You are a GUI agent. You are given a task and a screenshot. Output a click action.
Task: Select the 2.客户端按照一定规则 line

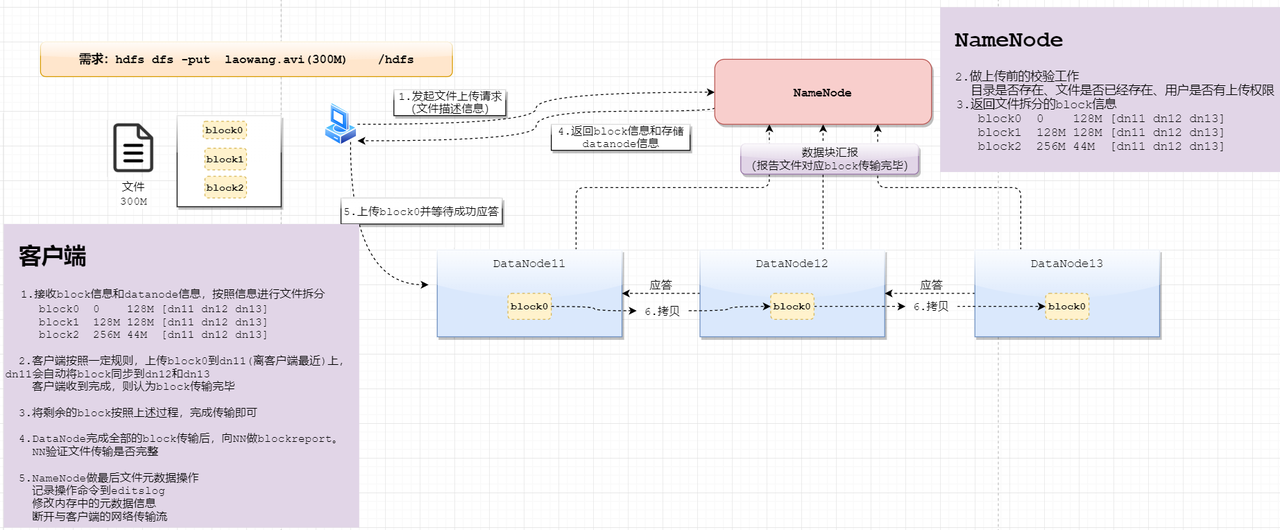(x=181, y=361)
